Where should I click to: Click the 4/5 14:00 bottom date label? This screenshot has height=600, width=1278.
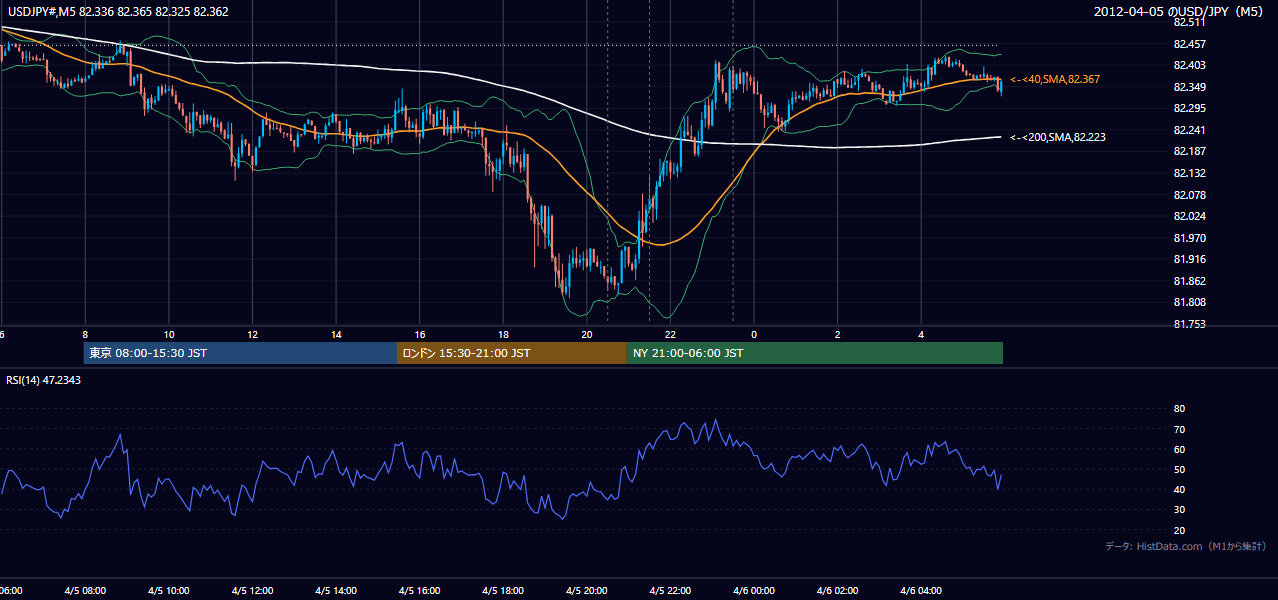[x=337, y=591]
